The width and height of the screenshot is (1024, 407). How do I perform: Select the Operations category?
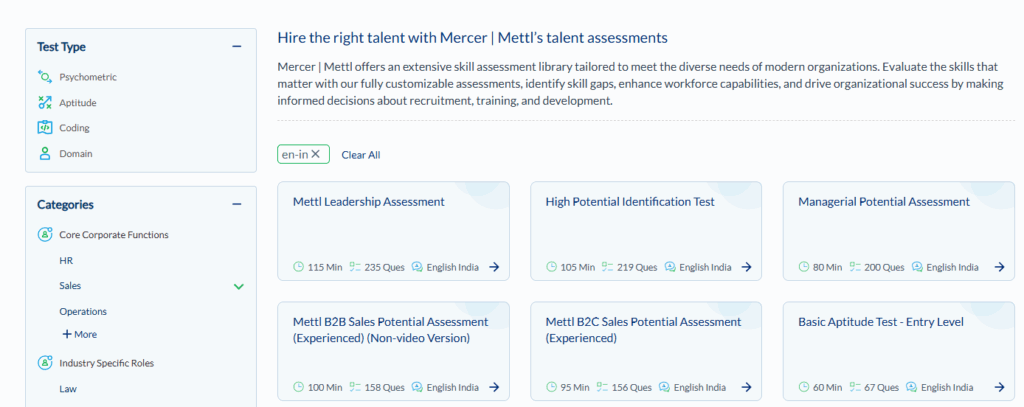(83, 312)
